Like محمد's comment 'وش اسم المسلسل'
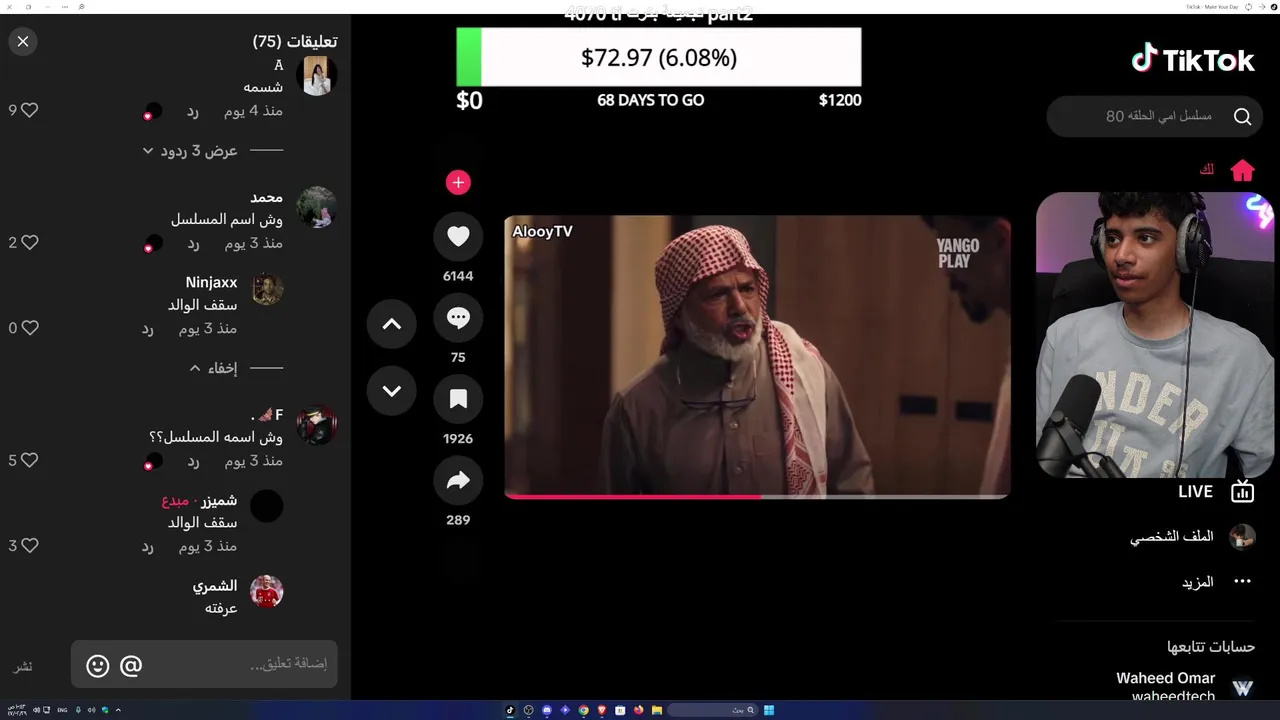The width and height of the screenshot is (1280, 720). pyautogui.click(x=29, y=242)
